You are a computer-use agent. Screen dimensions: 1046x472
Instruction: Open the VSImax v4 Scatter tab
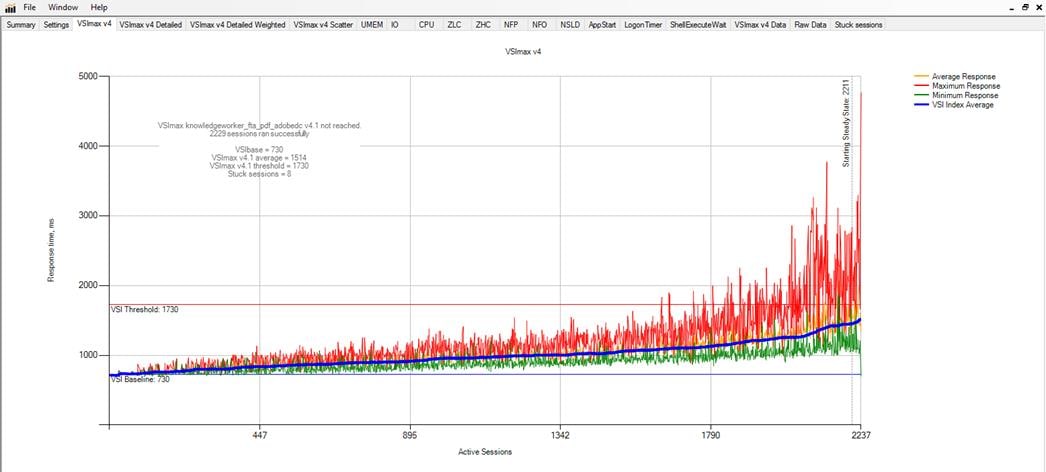tap(324, 25)
